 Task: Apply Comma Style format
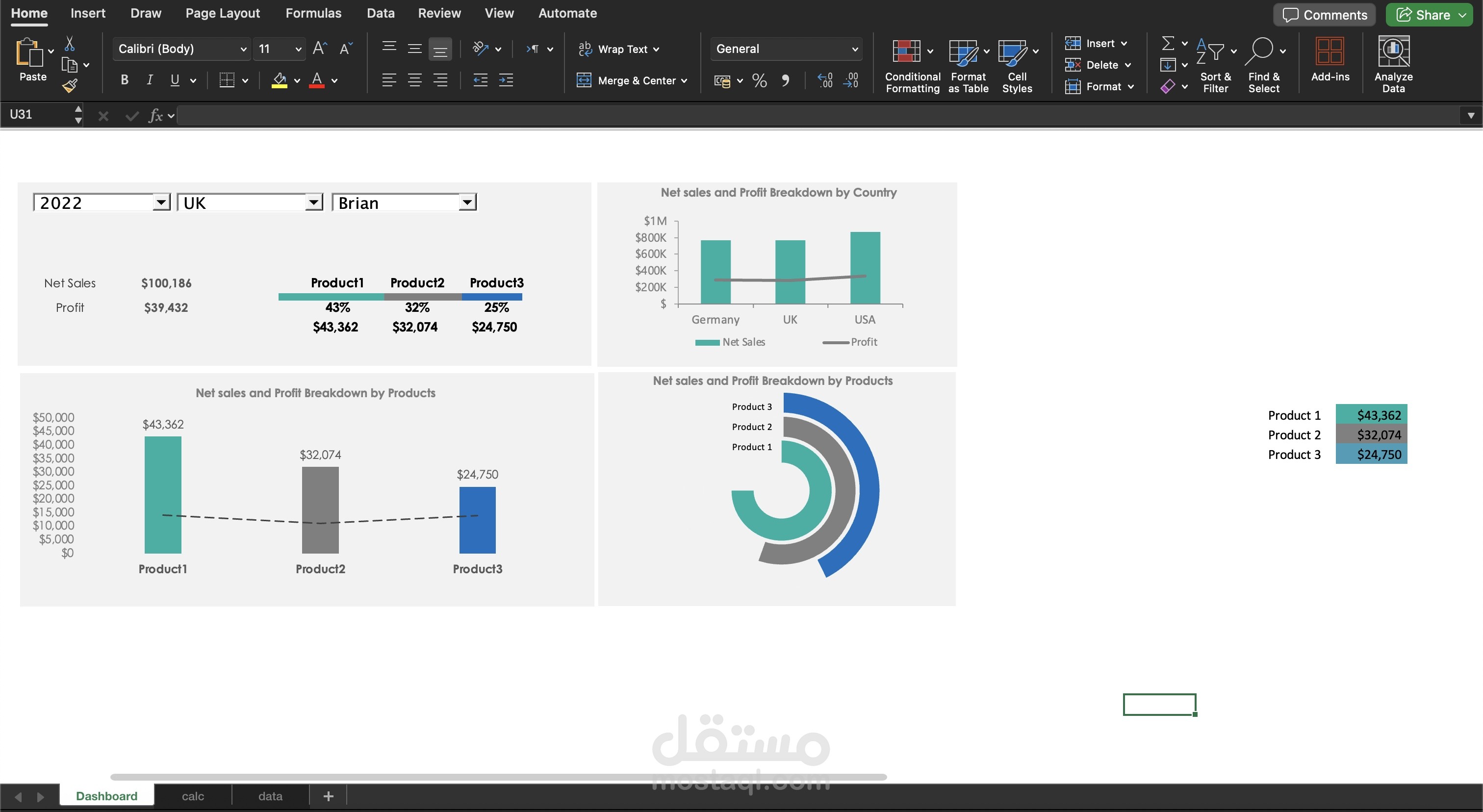[x=785, y=80]
